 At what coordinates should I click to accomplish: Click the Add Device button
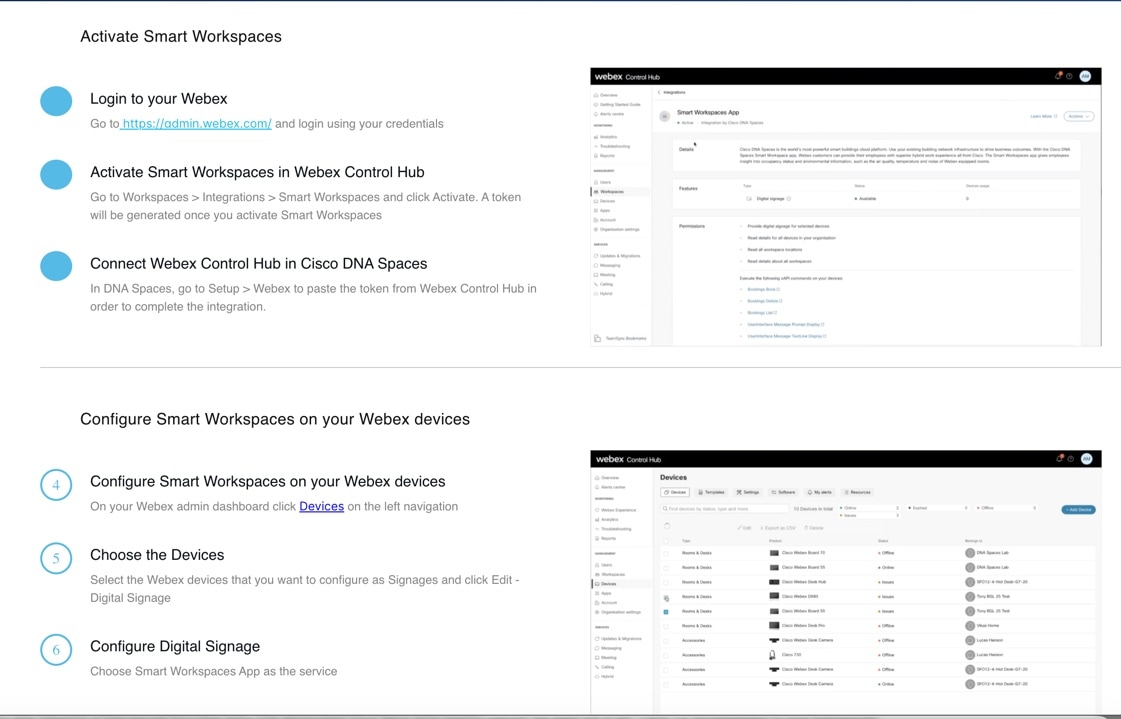[x=1078, y=510]
